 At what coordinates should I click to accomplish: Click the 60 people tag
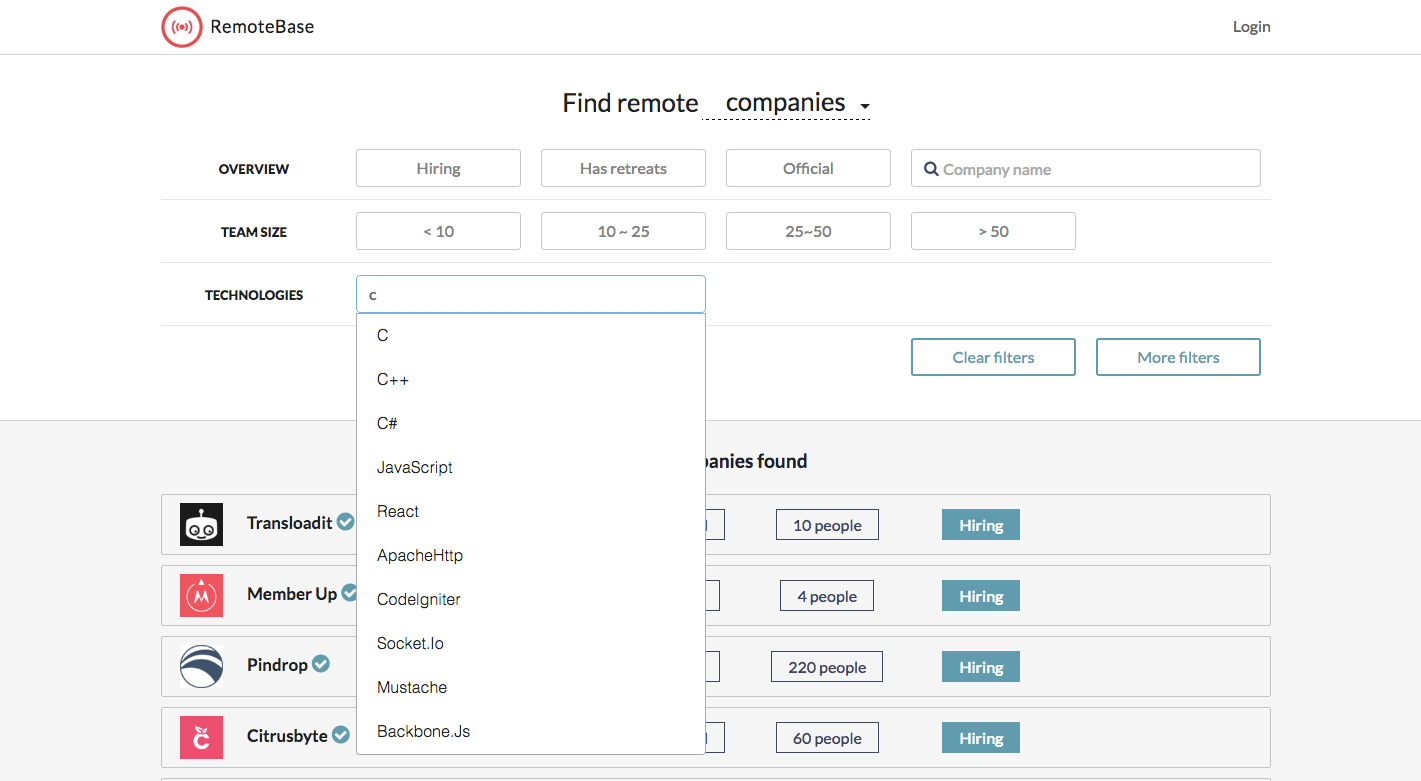[x=827, y=738]
